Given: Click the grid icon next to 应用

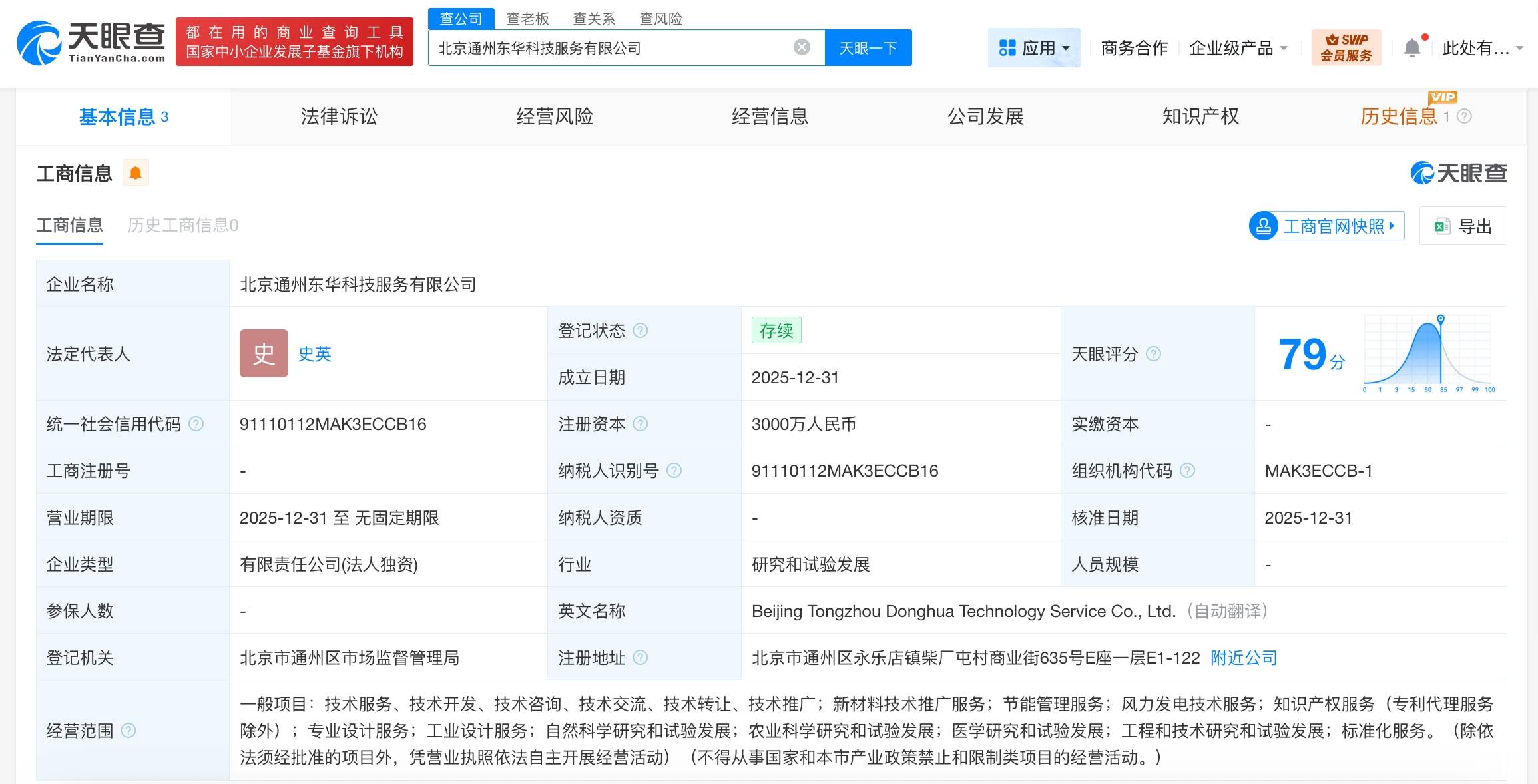Looking at the screenshot, I should coord(1007,47).
